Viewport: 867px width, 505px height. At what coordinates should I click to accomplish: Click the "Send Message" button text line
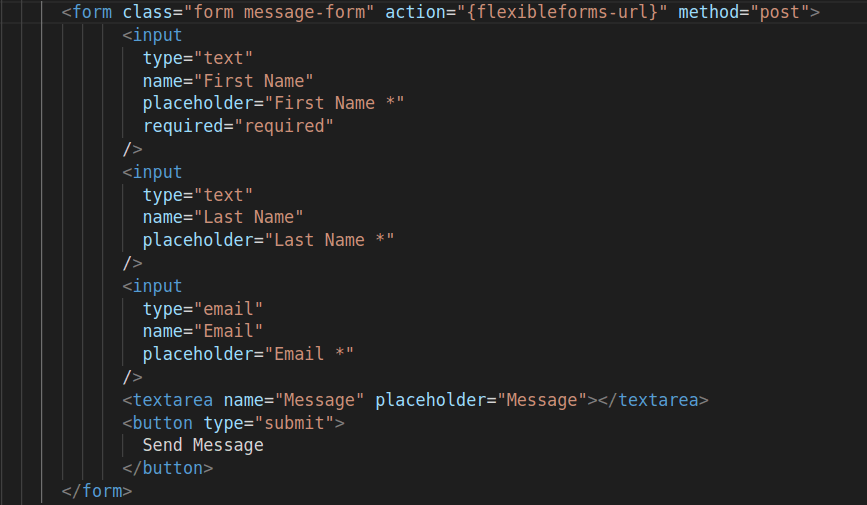[203, 445]
